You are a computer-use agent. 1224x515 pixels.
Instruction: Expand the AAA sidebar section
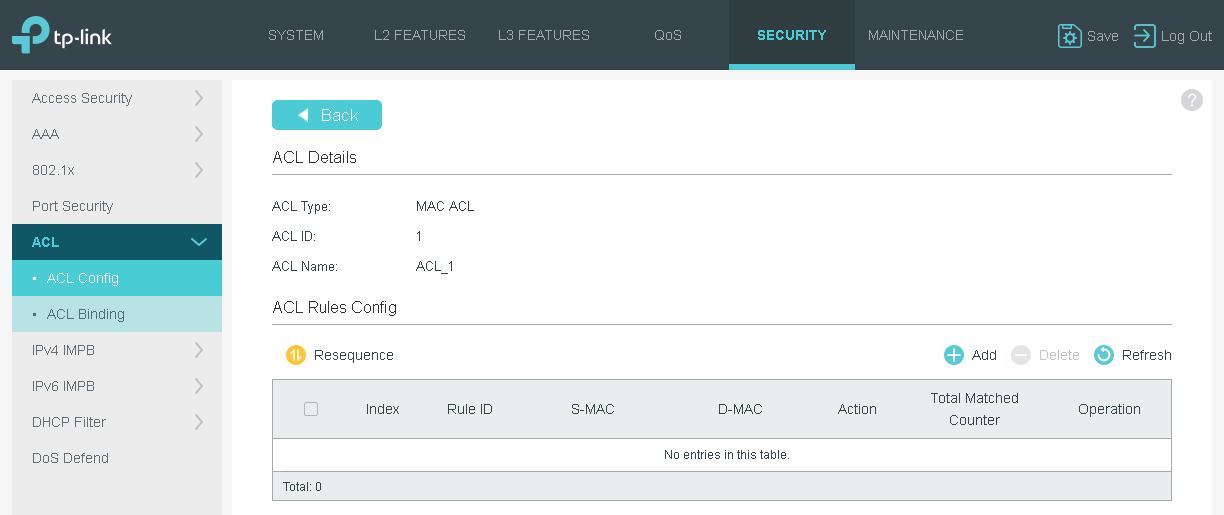coord(117,134)
